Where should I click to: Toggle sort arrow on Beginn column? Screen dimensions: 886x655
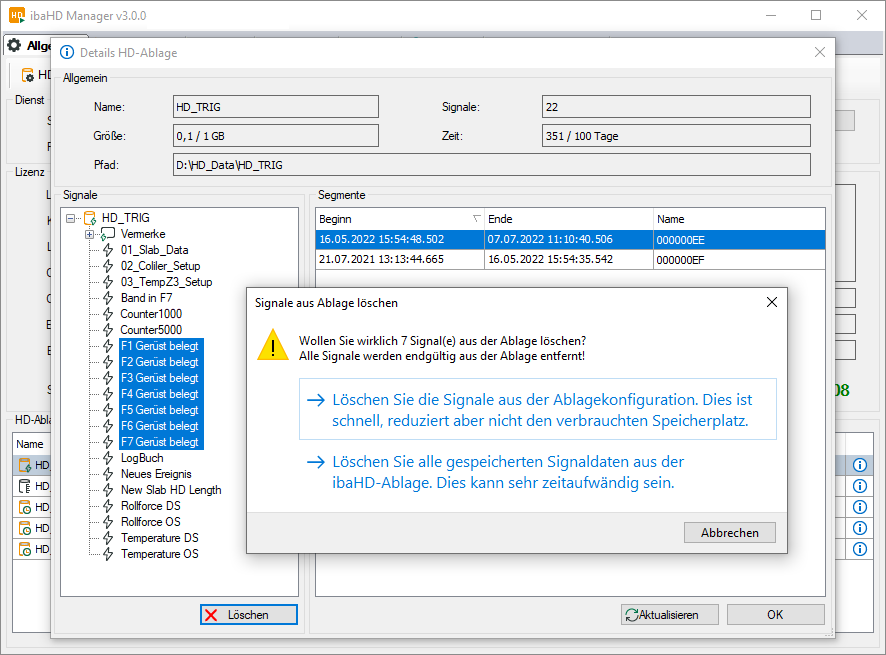(476, 219)
